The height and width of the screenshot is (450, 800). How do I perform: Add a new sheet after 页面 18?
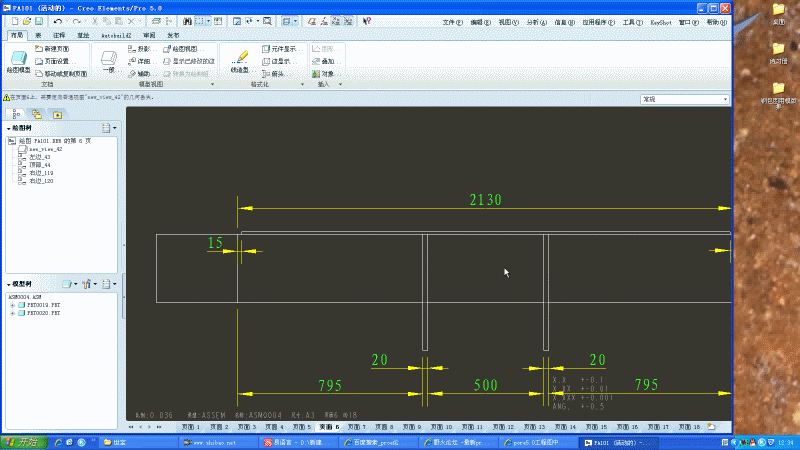(711, 427)
